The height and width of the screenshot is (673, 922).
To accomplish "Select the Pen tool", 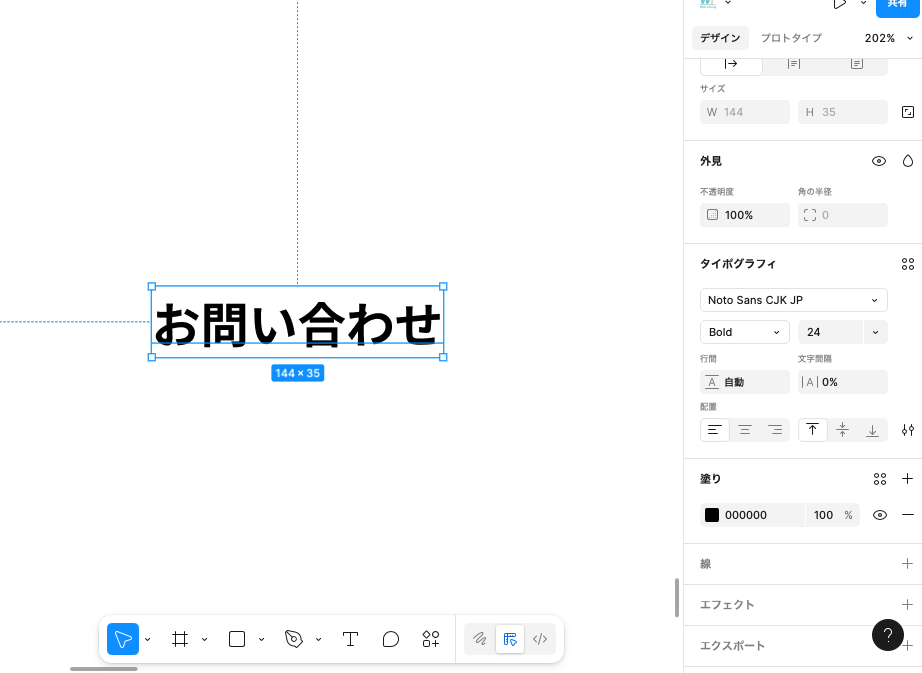I will (294, 639).
